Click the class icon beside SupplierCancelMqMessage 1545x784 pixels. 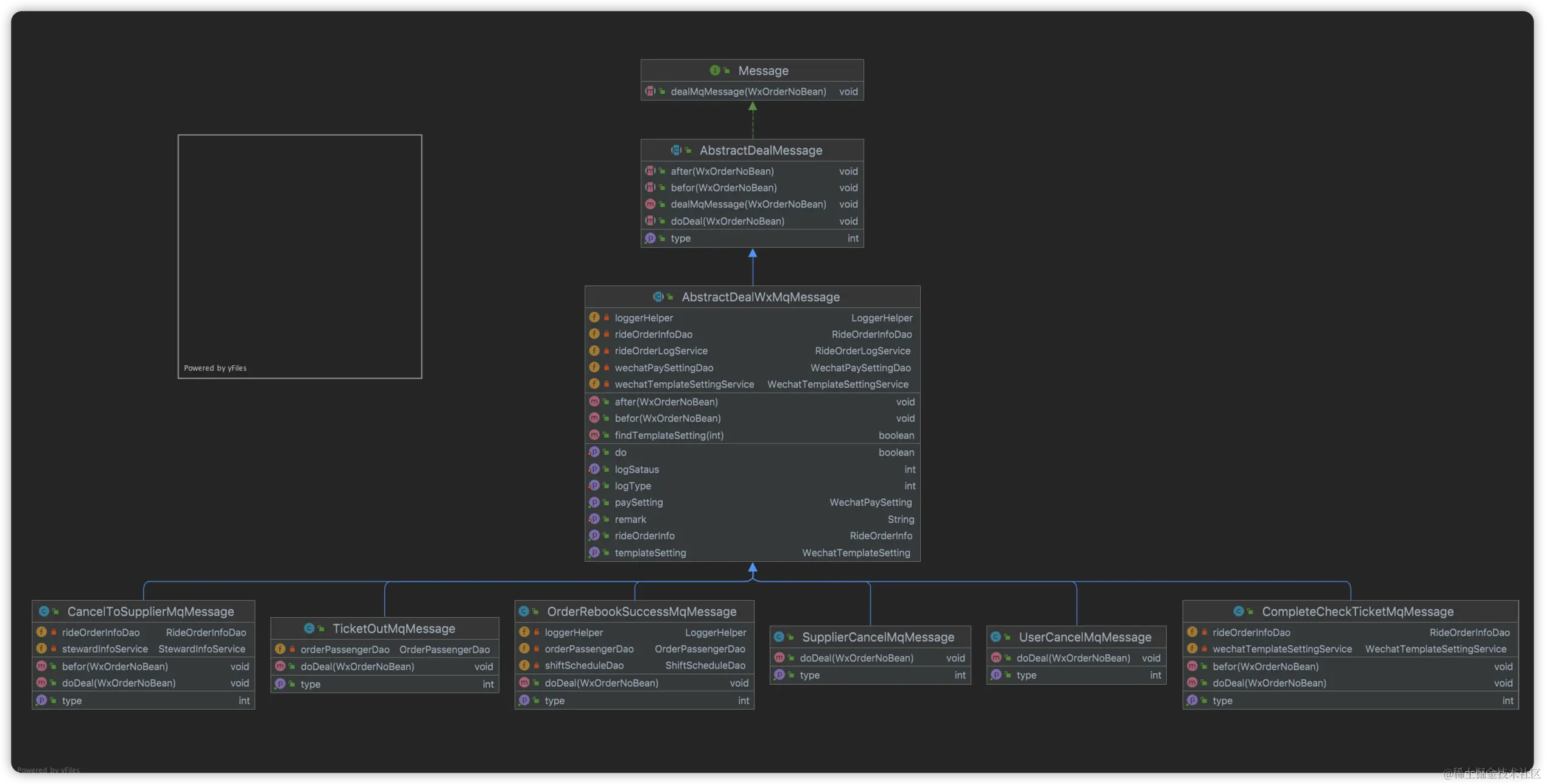[779, 637]
